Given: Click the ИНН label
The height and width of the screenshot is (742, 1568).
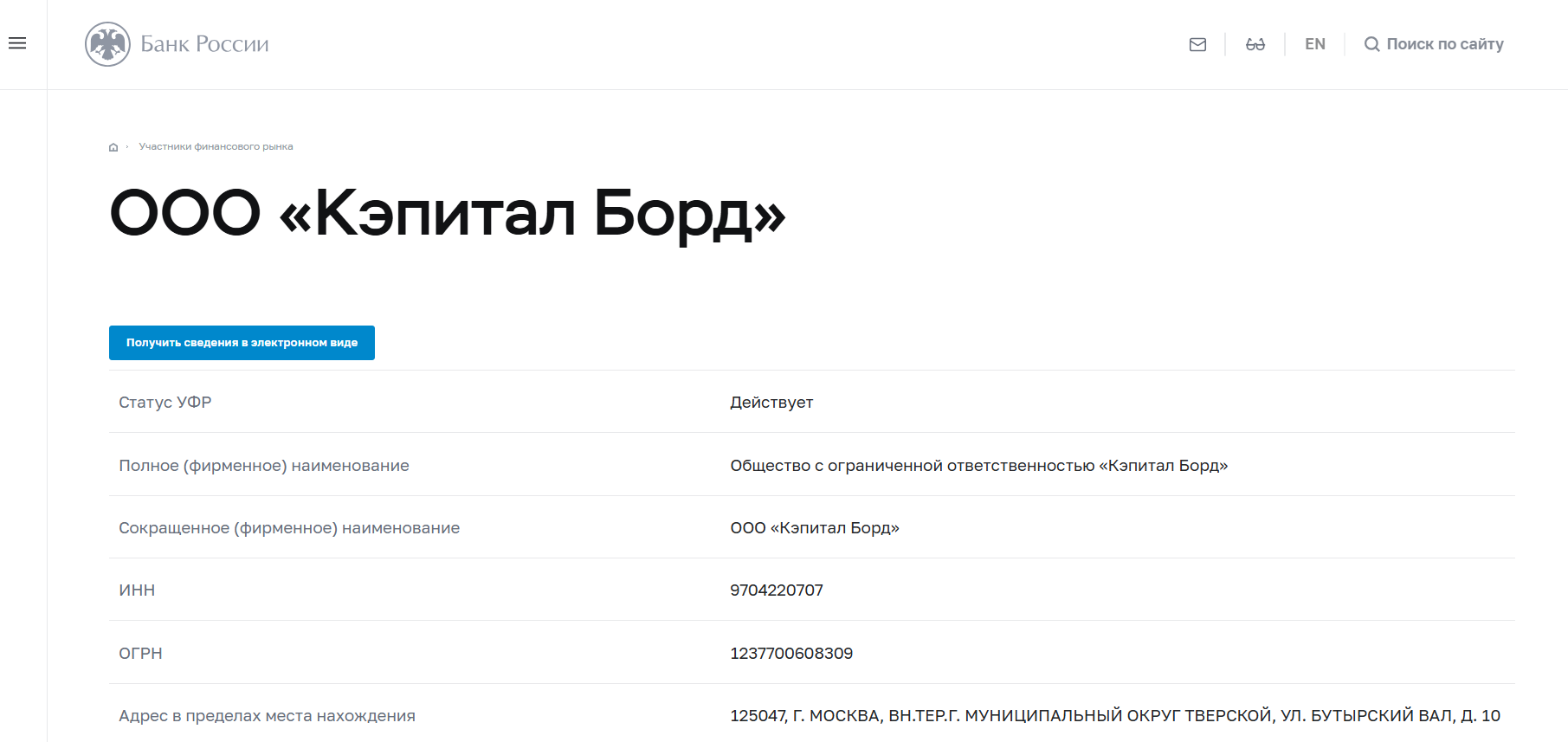Looking at the screenshot, I should click(x=137, y=590).
